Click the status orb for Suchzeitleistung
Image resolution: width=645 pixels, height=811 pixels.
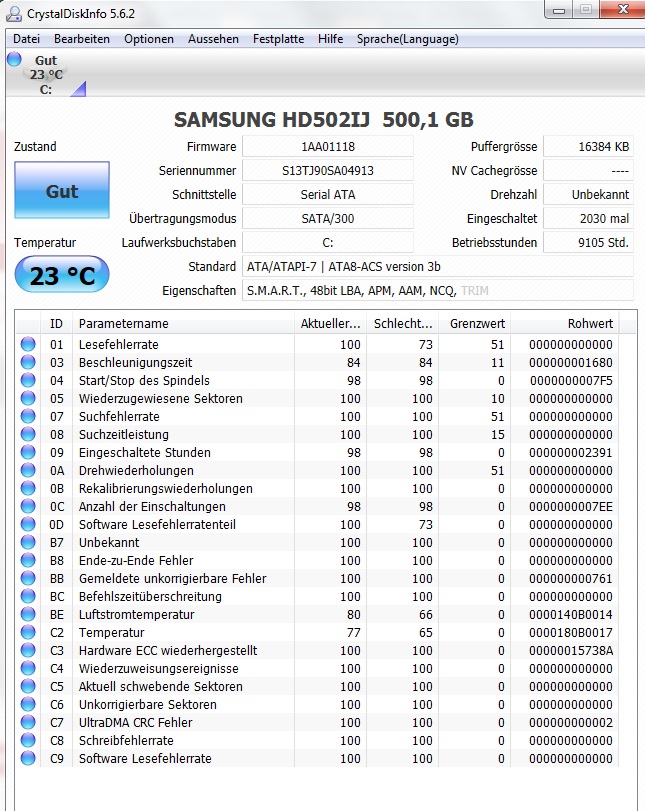[28, 434]
